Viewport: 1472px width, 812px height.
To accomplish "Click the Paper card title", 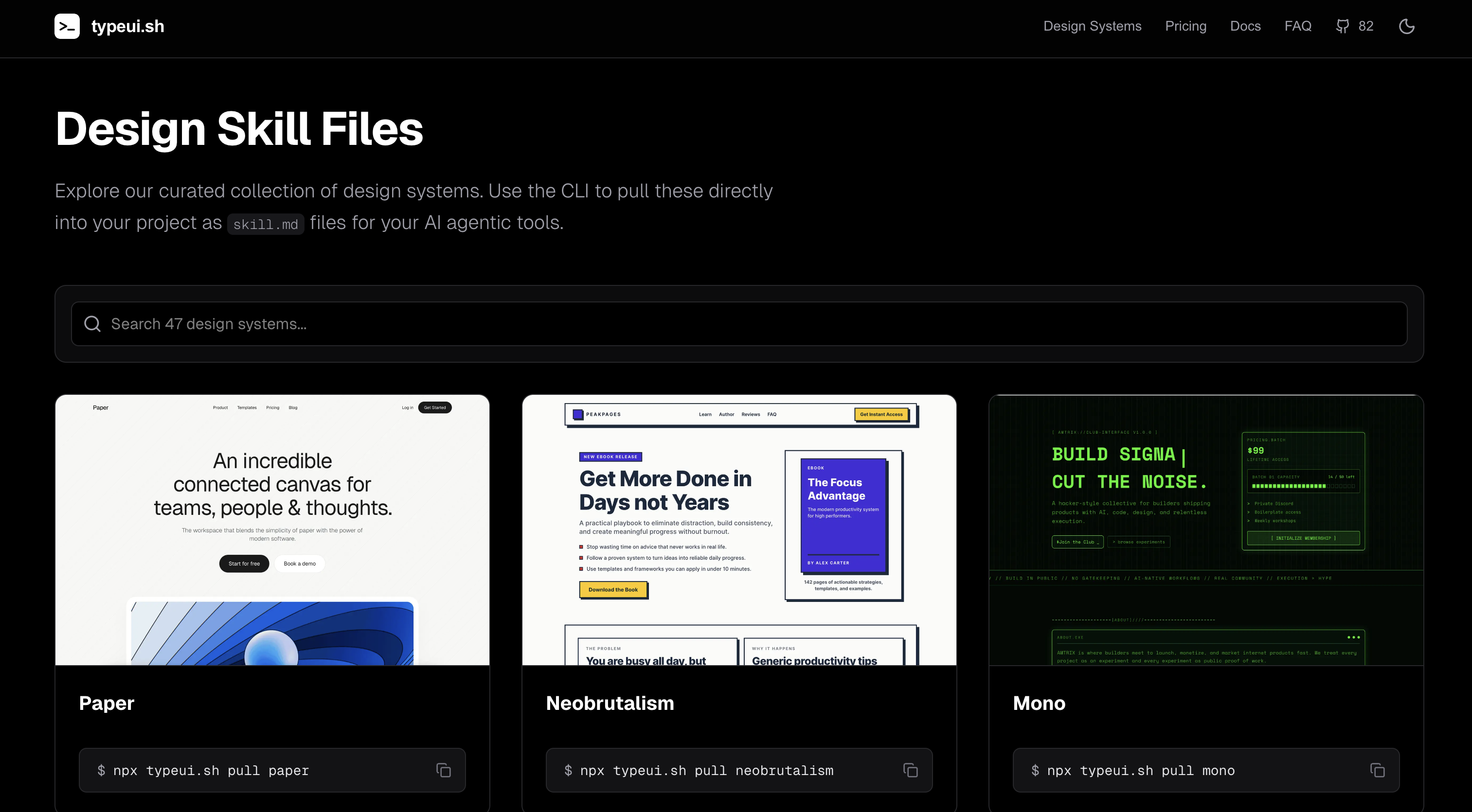I will click(106, 703).
